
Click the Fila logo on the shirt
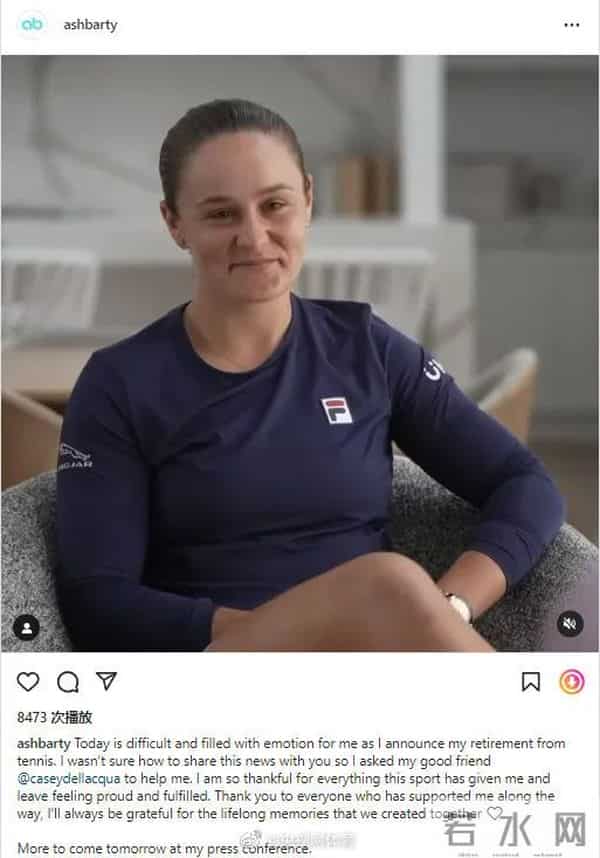(336, 410)
